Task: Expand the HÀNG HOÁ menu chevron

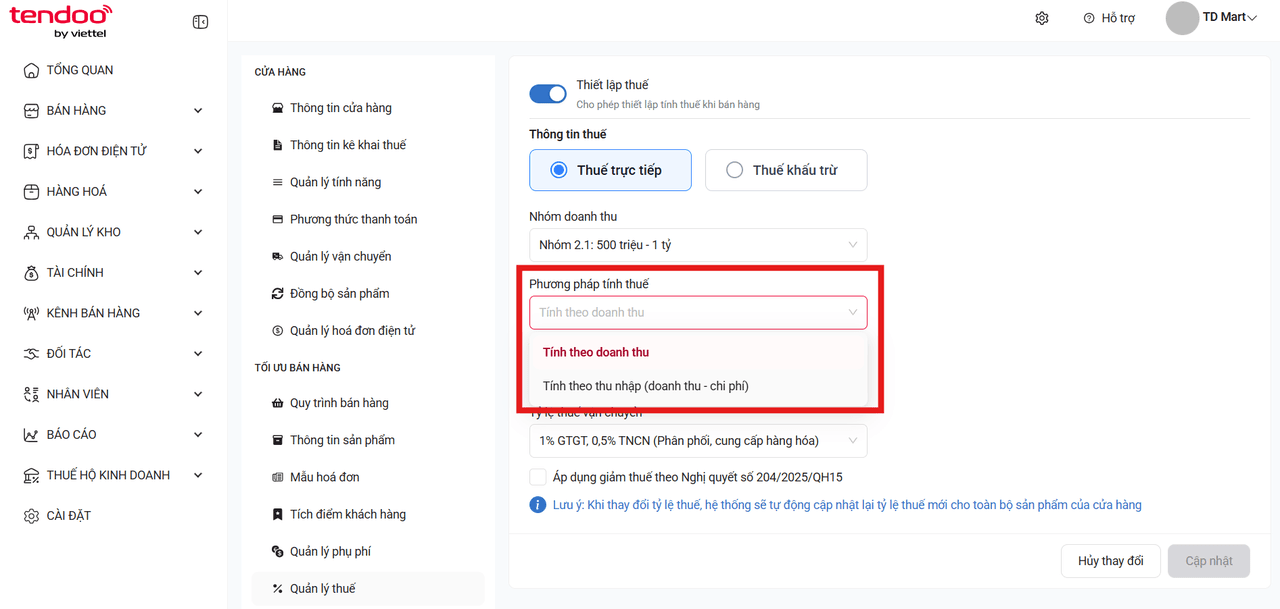Action: coord(198,192)
